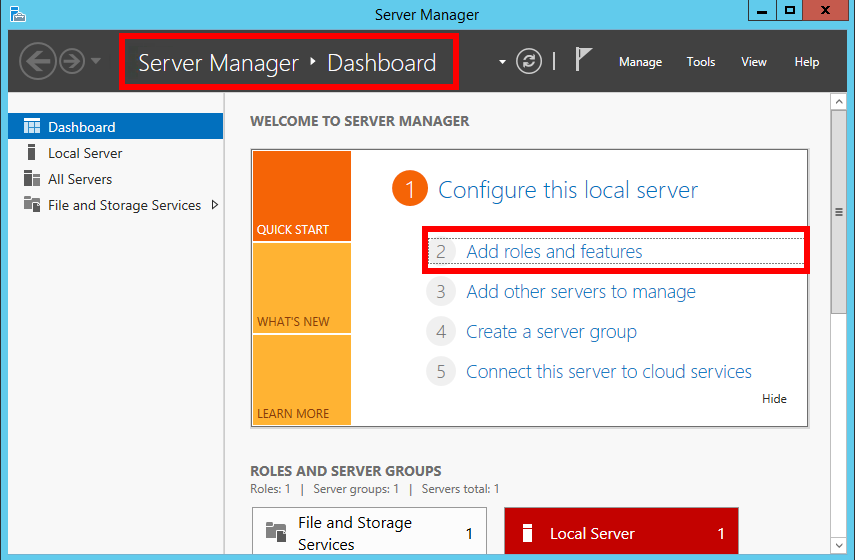The image size is (855, 560).
Task: Click Add roles and features link
Action: [554, 252]
